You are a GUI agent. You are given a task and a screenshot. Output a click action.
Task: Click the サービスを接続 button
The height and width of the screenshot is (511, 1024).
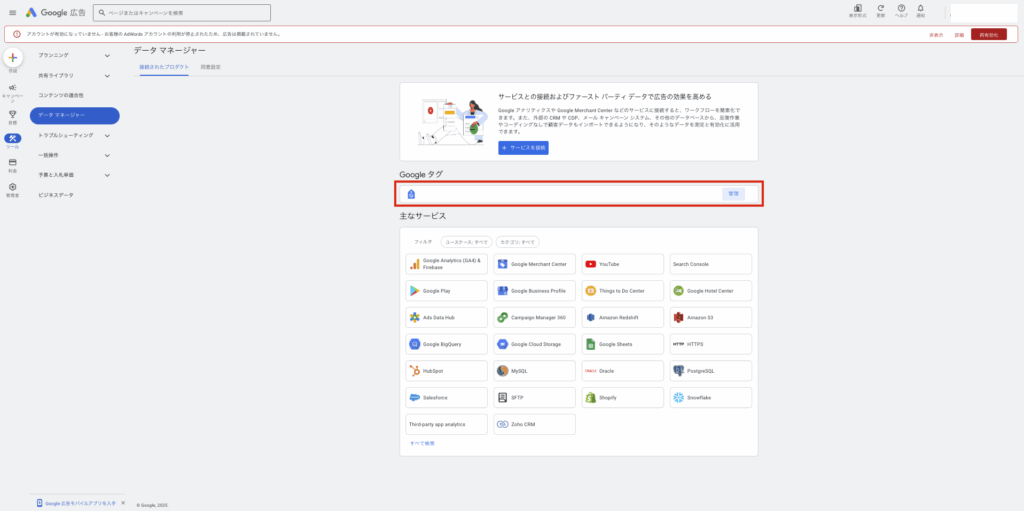pos(523,148)
